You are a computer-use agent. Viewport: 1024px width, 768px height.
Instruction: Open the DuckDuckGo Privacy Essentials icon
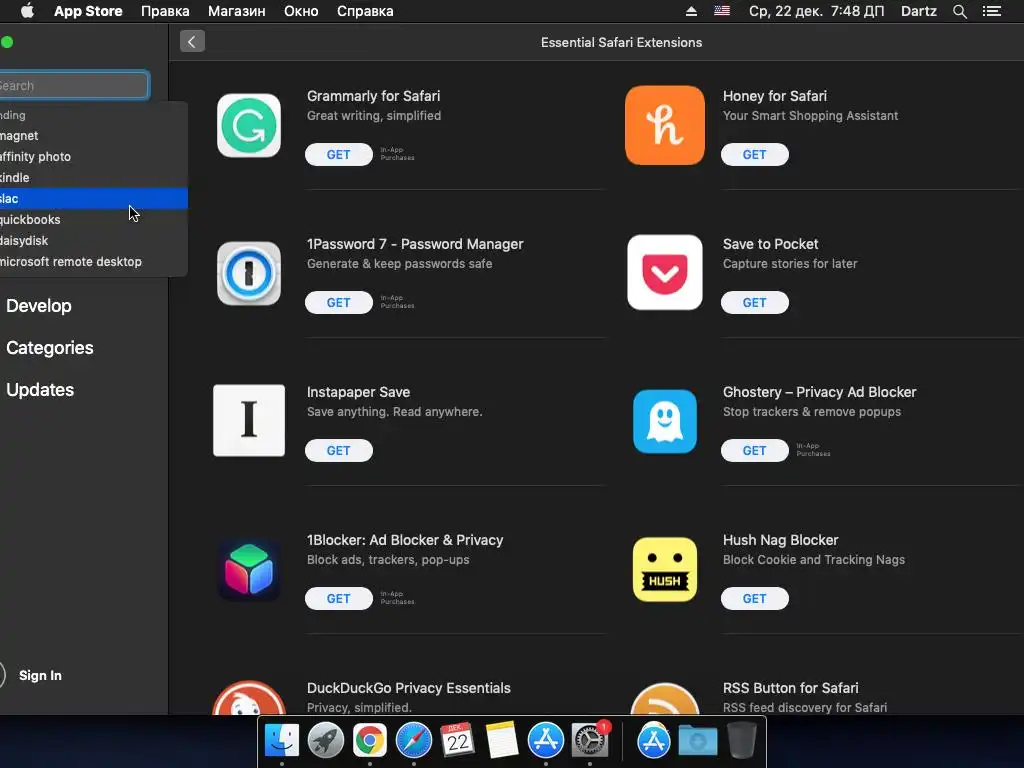tap(249, 698)
